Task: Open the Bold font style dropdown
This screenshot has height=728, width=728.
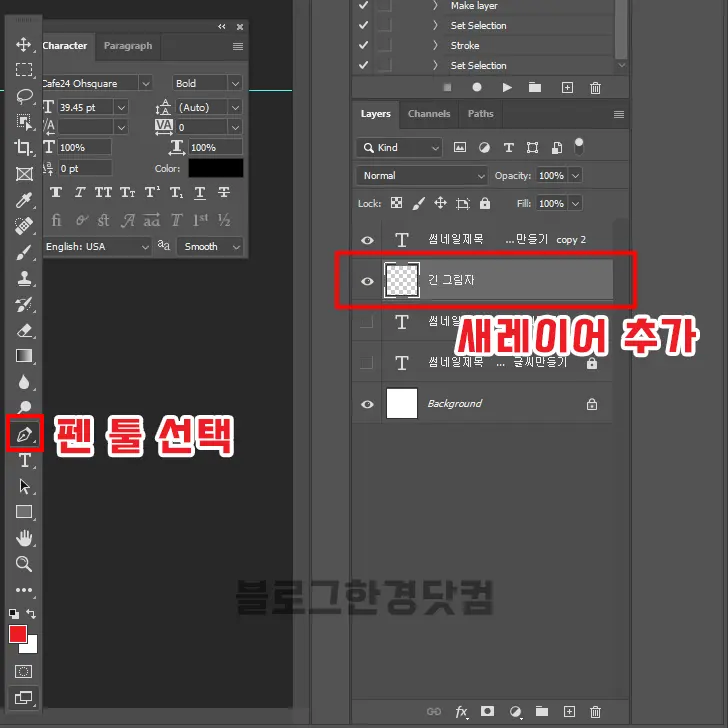Action: [235, 84]
